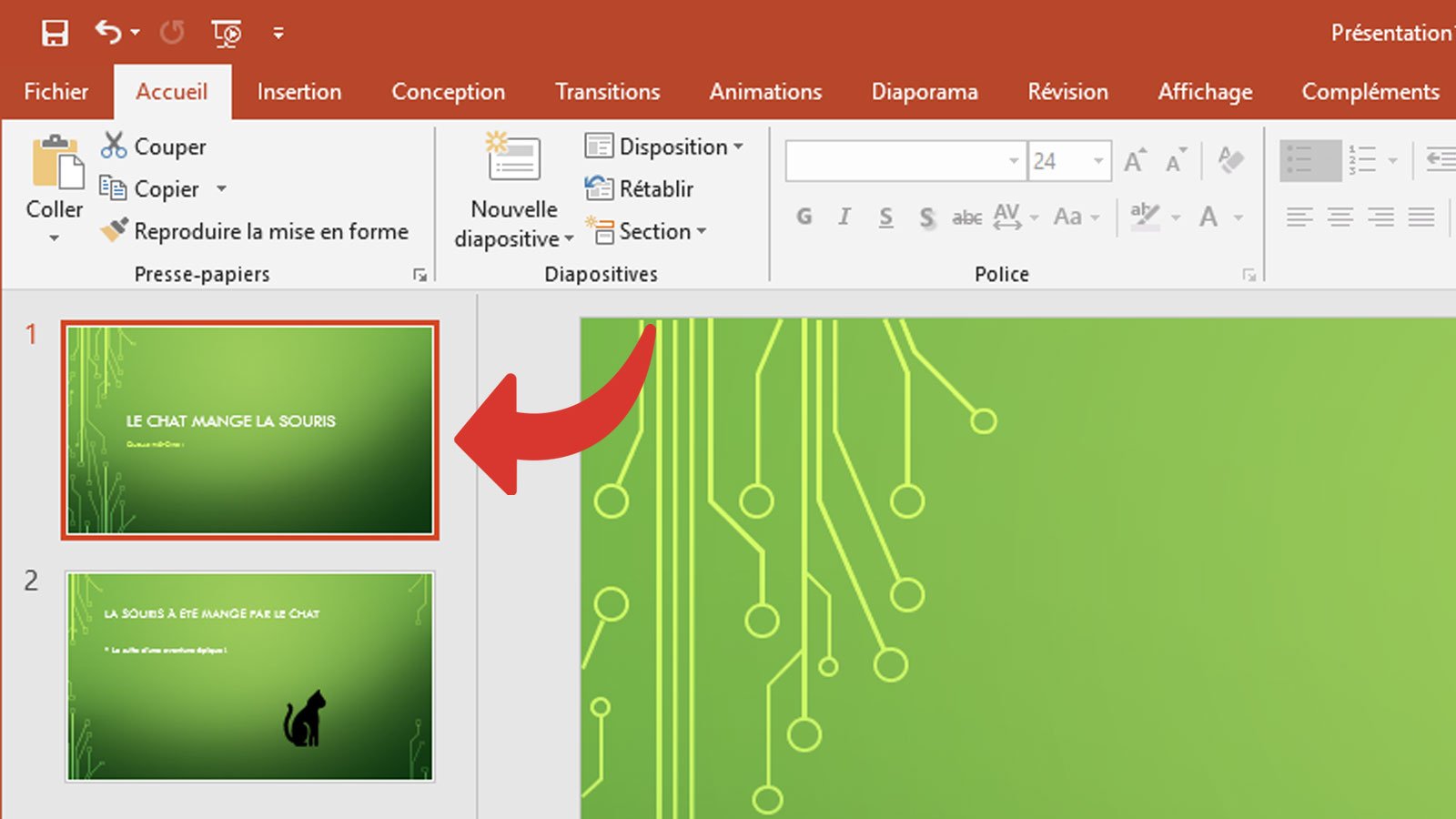
Task: Open the Diaporama tab
Action: (x=924, y=91)
